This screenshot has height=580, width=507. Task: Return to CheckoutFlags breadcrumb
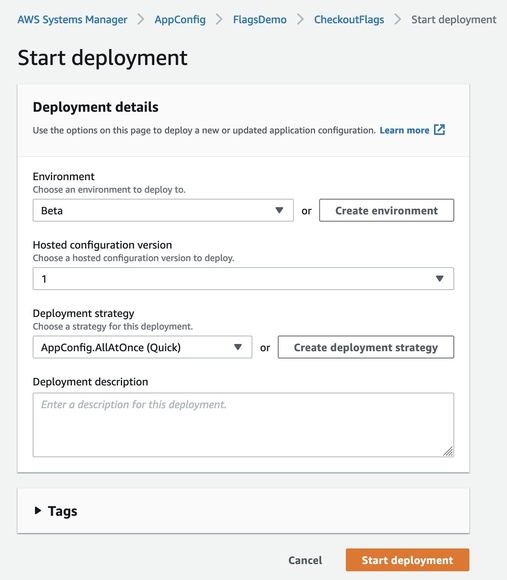tap(349, 19)
